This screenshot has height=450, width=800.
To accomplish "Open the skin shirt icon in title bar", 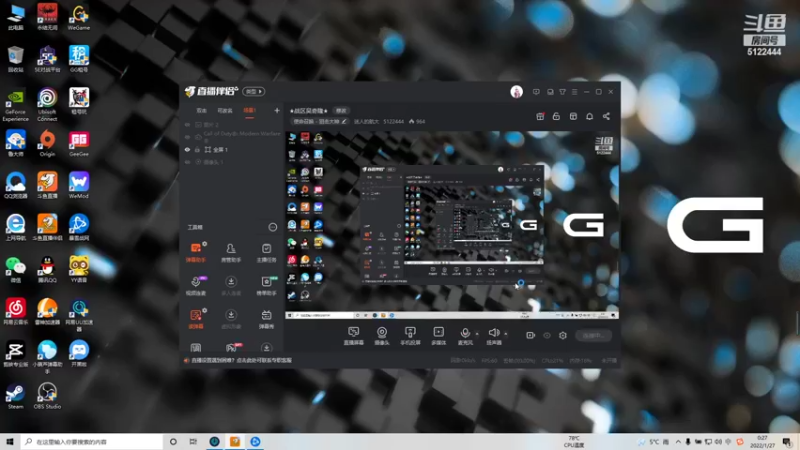I will [x=562, y=92].
